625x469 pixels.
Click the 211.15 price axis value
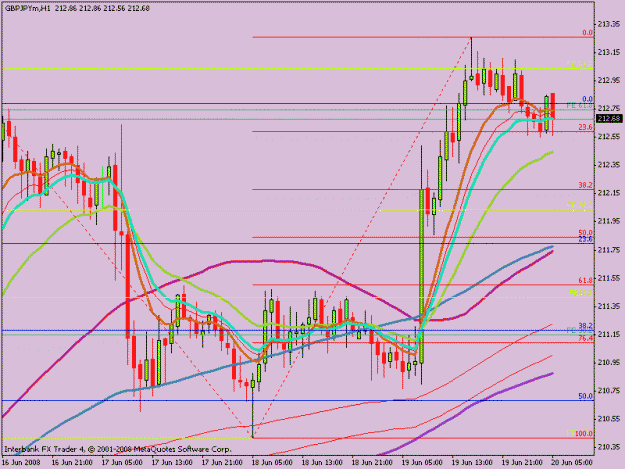tap(609, 334)
